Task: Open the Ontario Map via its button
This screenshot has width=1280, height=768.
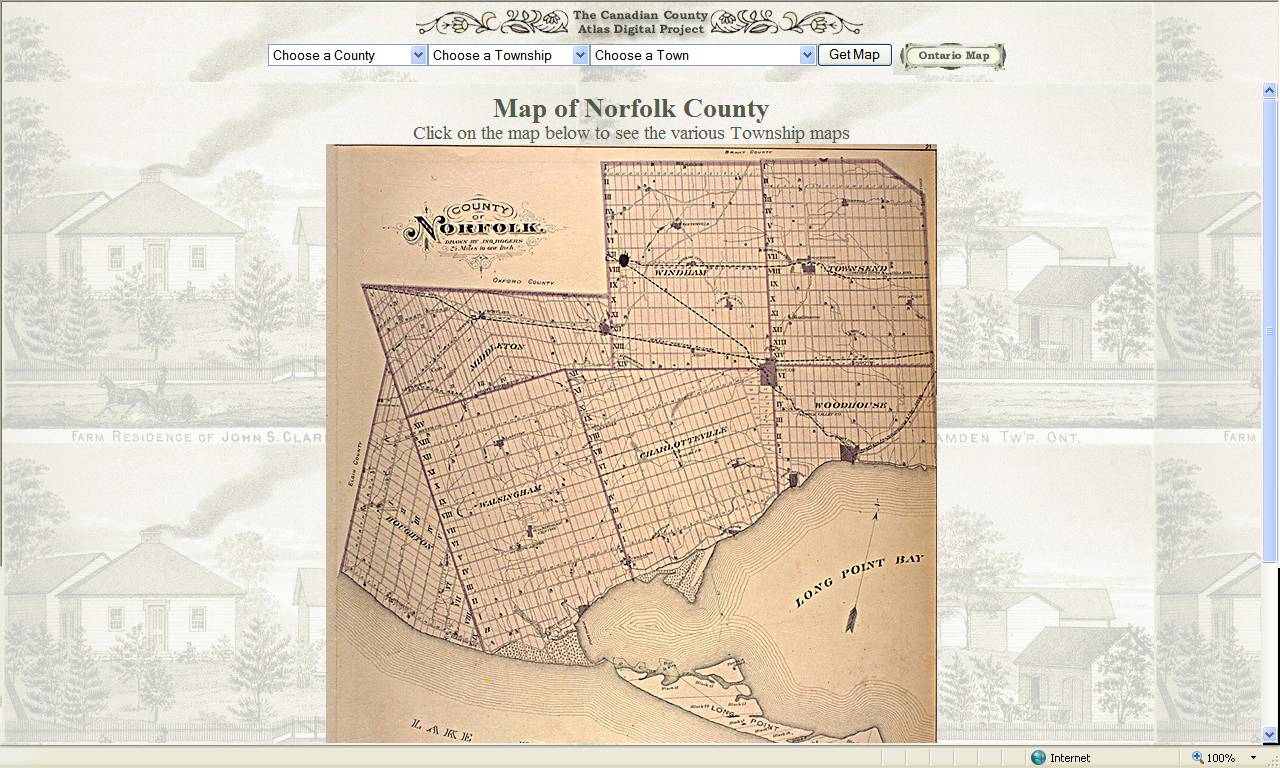Action: (951, 56)
